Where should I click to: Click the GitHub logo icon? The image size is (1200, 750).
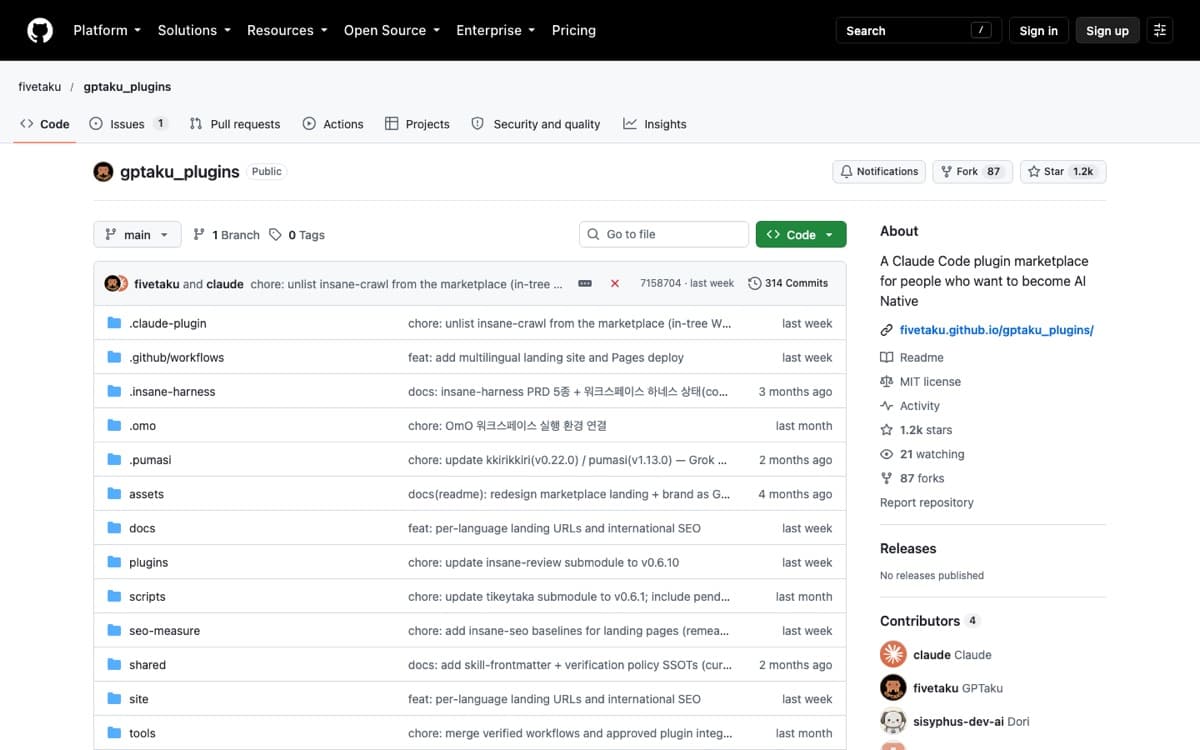[x=40, y=30]
